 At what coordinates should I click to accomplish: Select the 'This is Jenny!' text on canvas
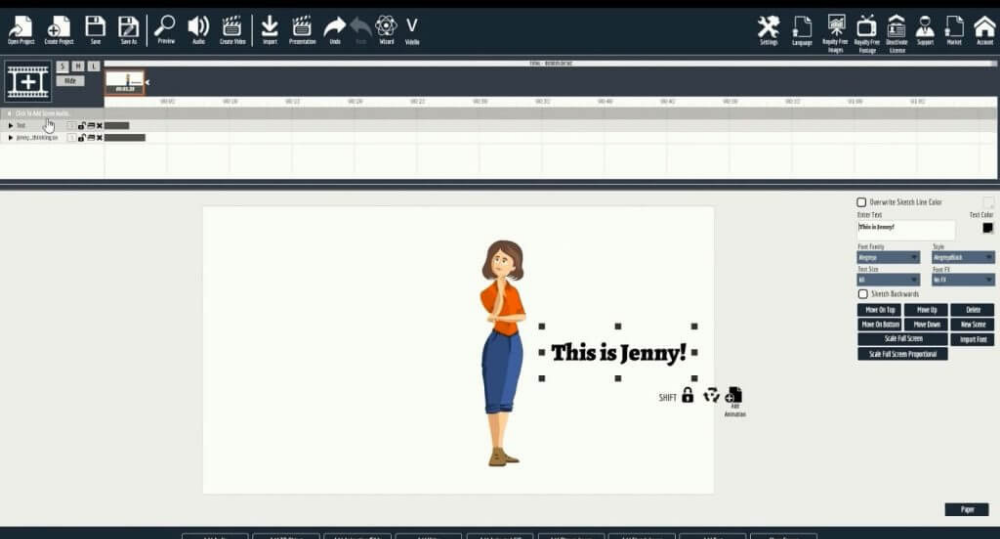click(x=618, y=352)
